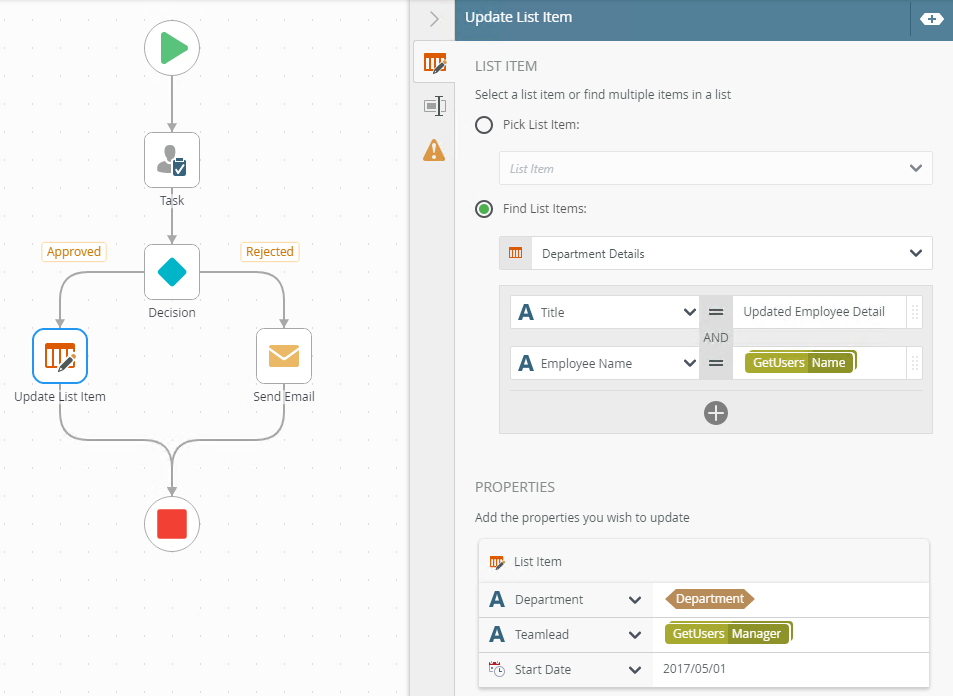The width and height of the screenshot is (953, 696).
Task: Open the Properties text field tab
Action: 434,106
